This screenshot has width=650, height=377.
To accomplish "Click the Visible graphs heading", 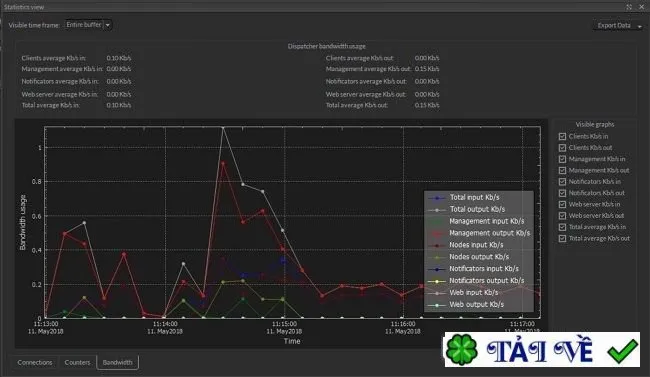I will coord(595,124).
